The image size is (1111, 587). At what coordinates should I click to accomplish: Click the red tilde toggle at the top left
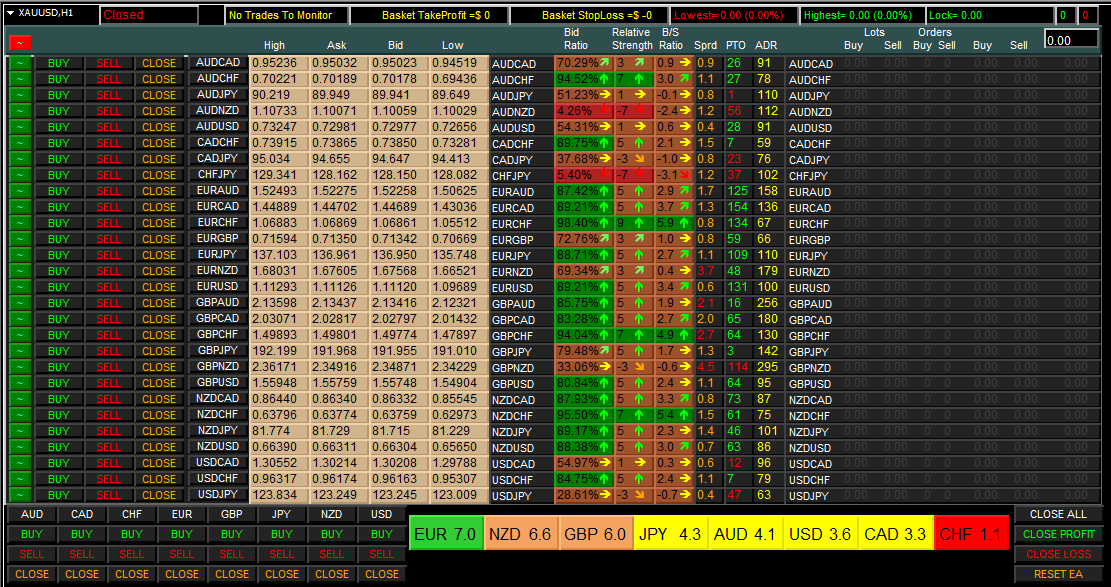point(21,43)
